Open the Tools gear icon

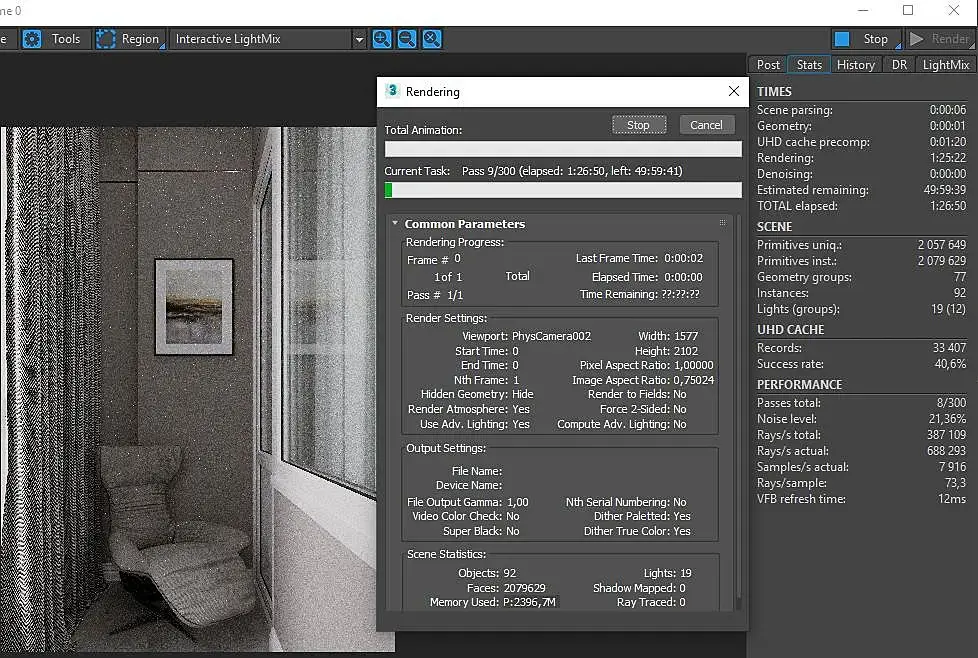tap(32, 39)
